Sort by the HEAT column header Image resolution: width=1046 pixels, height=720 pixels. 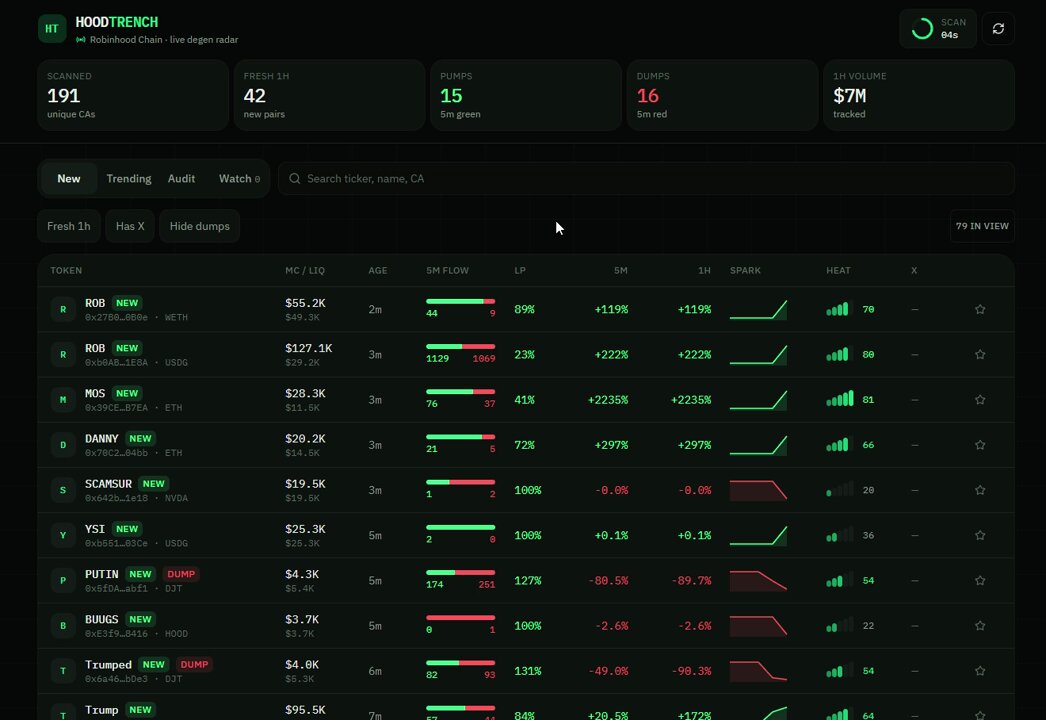[x=838, y=270]
